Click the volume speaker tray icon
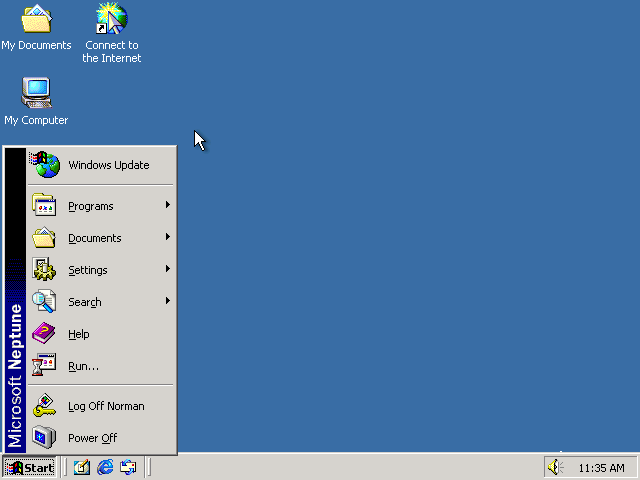640x480 pixels. [x=555, y=467]
